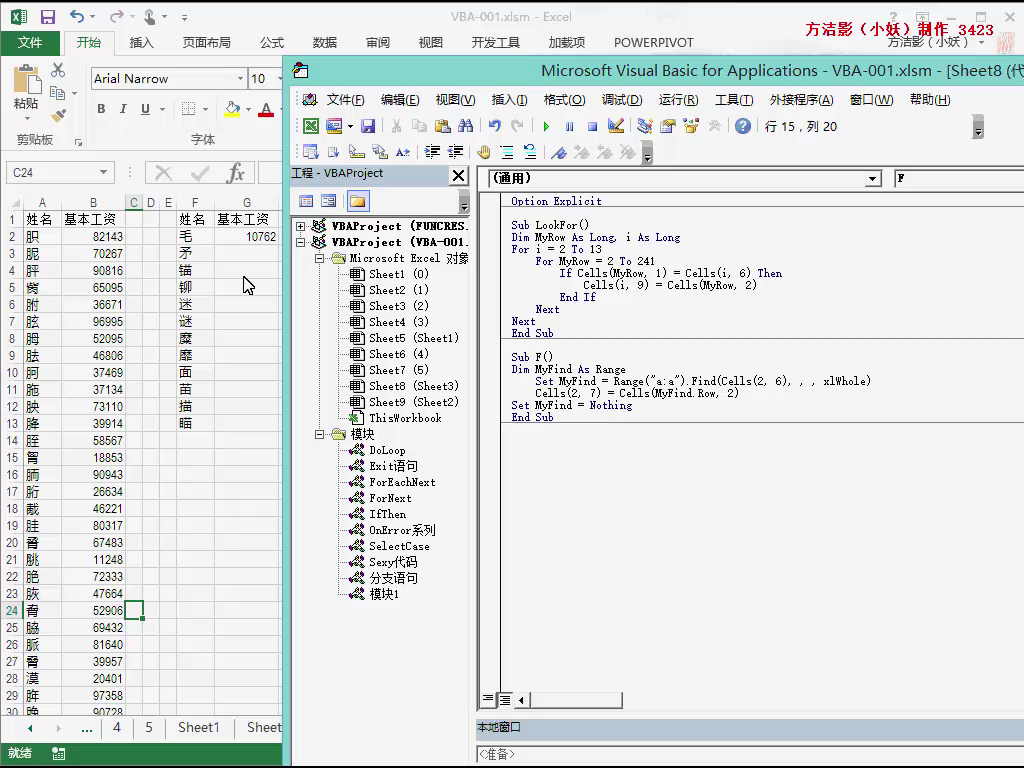This screenshot has height=768, width=1024.
Task: Open Excel 文件 backstage button
Action: pyautogui.click(x=30, y=42)
